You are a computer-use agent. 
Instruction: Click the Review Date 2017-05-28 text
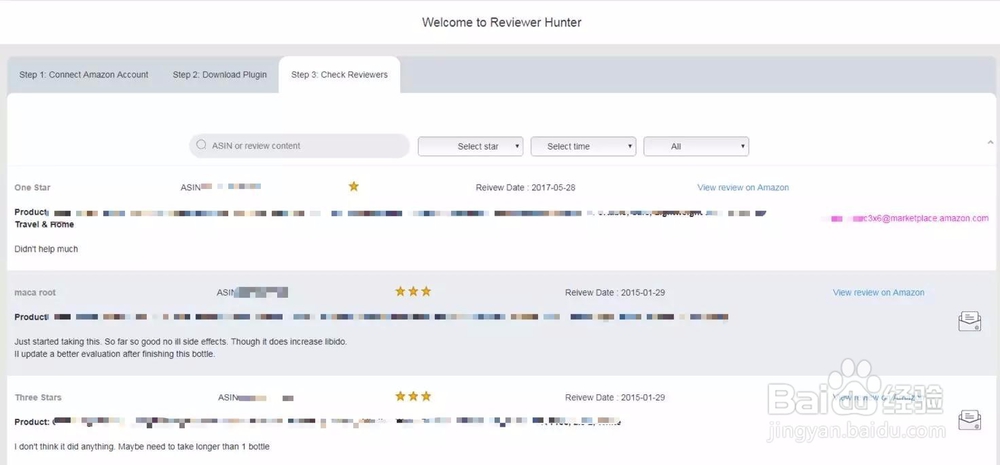click(x=526, y=188)
